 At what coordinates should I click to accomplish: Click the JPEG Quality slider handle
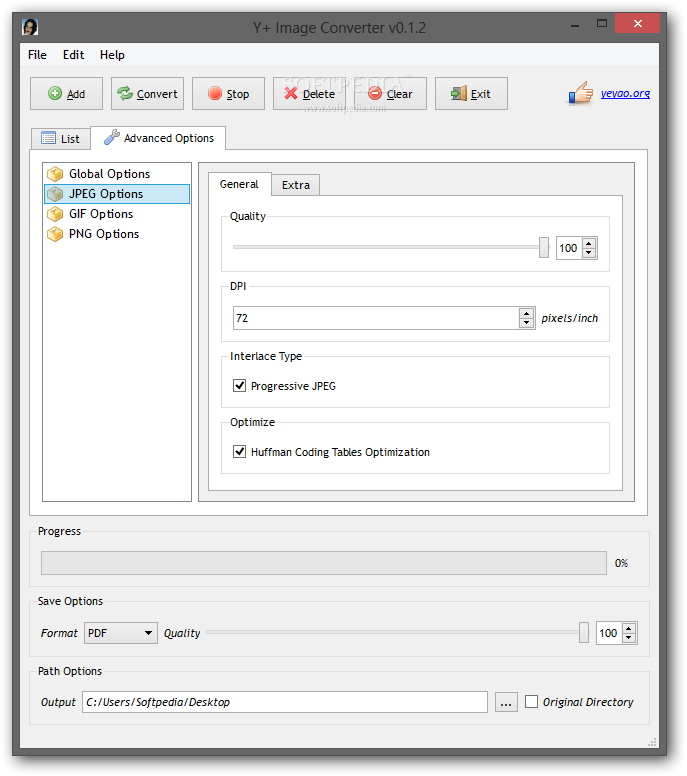point(544,247)
